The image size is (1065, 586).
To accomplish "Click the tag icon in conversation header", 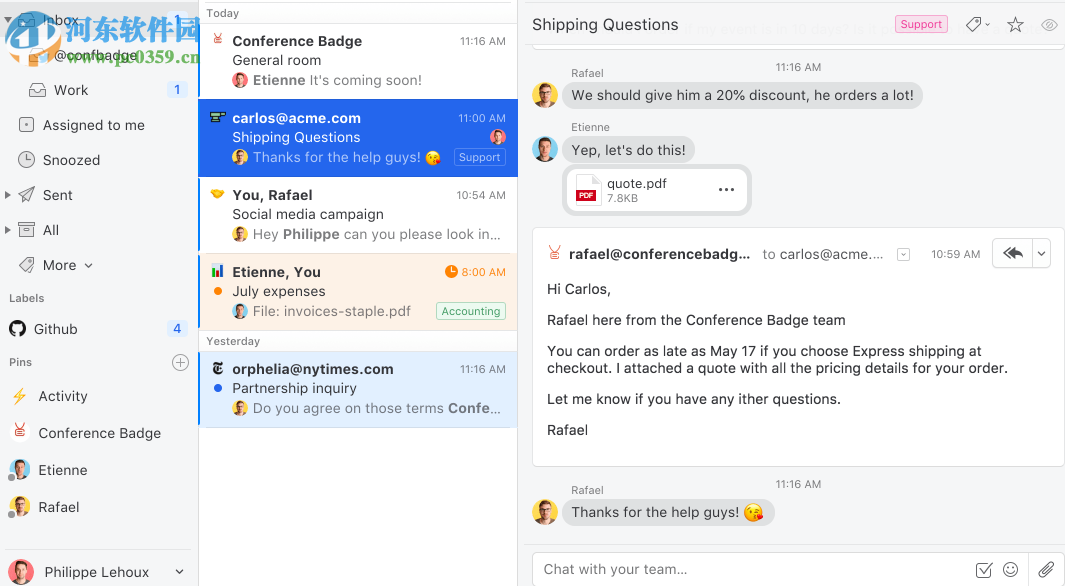I will click(x=974, y=25).
